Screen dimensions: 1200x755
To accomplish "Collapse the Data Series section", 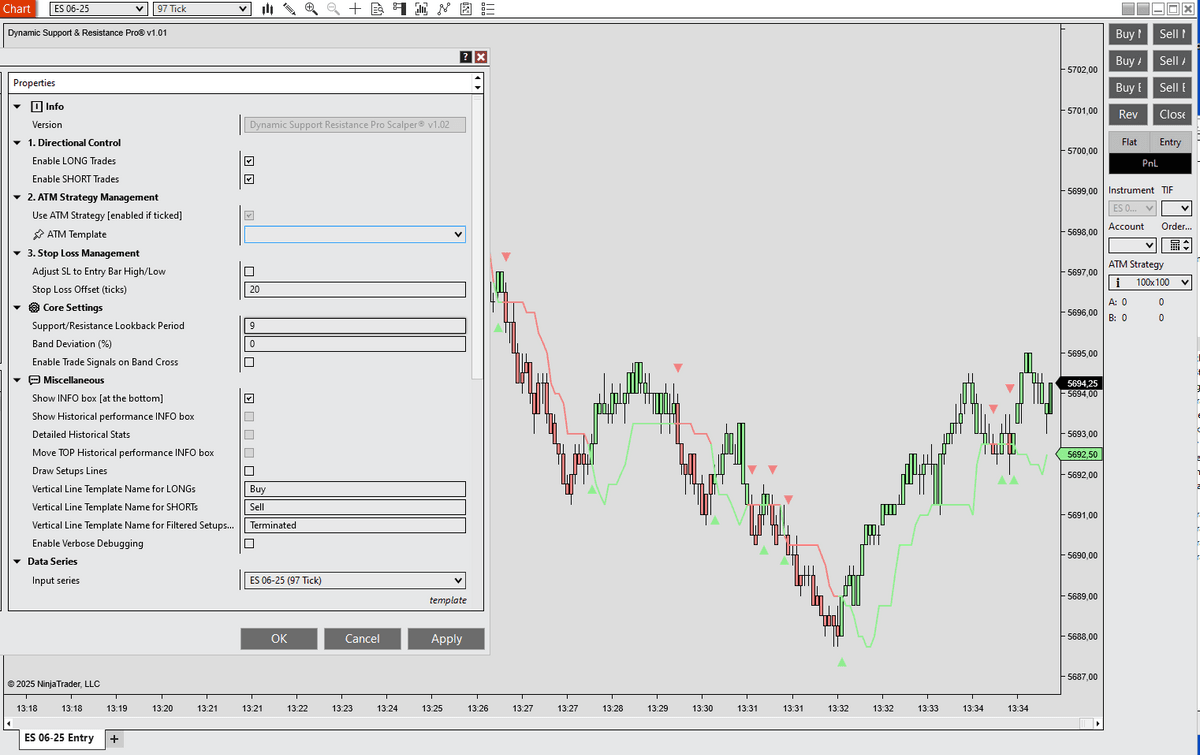I will pos(17,562).
